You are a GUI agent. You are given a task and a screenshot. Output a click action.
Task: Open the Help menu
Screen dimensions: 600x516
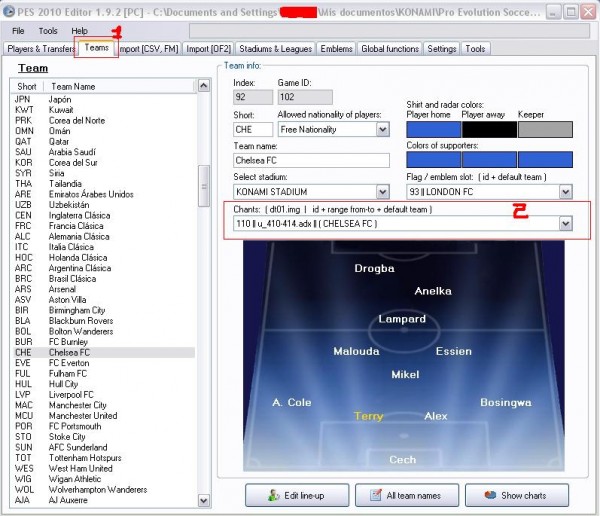coord(79,31)
